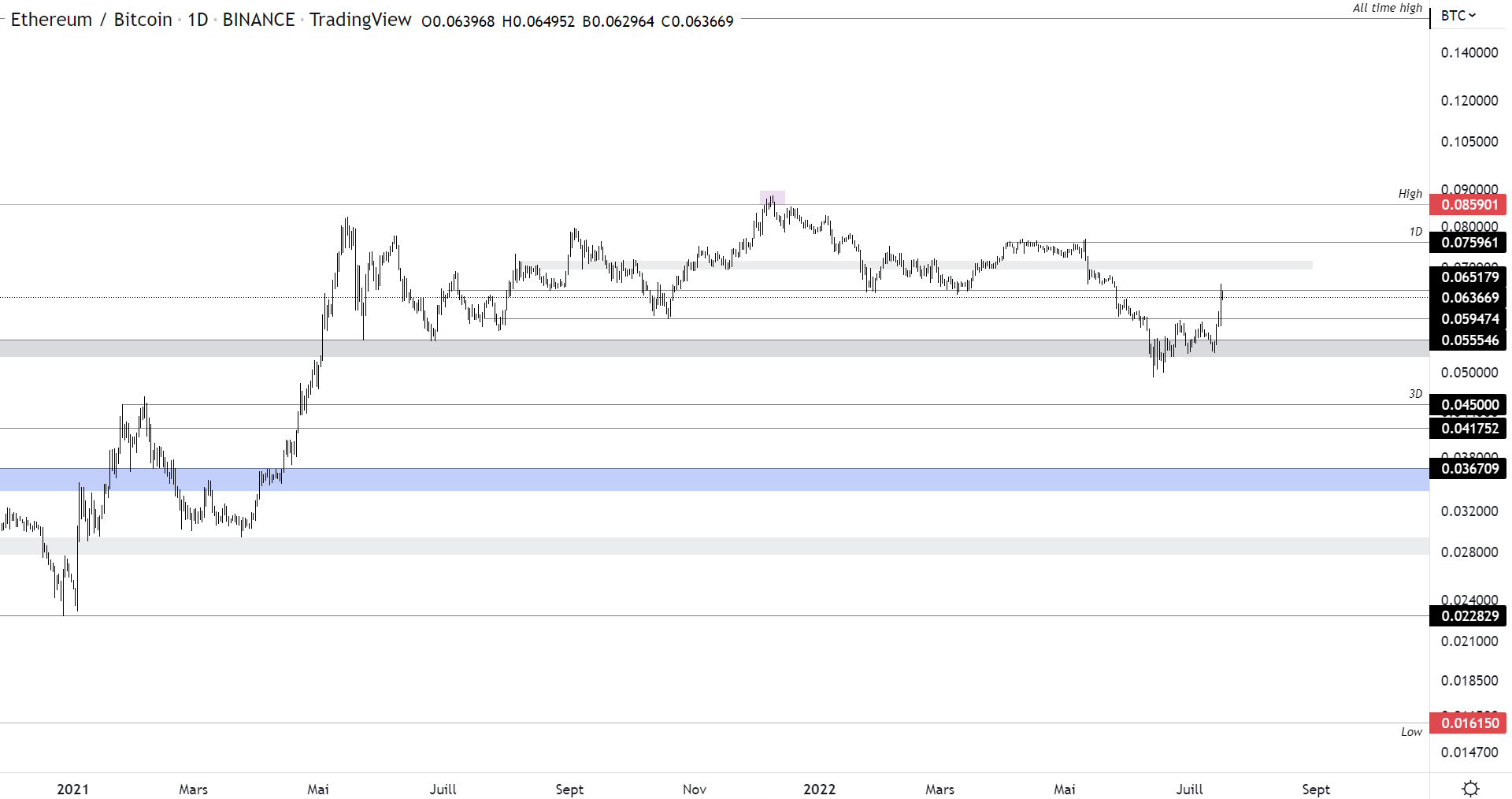Click the '3D' level label near 0.045000
1512x799 pixels.
[x=1416, y=394]
